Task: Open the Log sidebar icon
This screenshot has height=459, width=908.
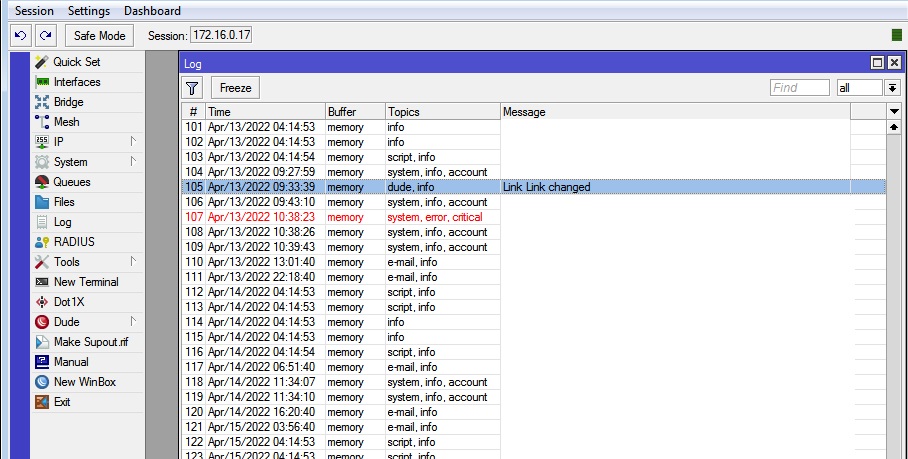Action: click(42, 222)
